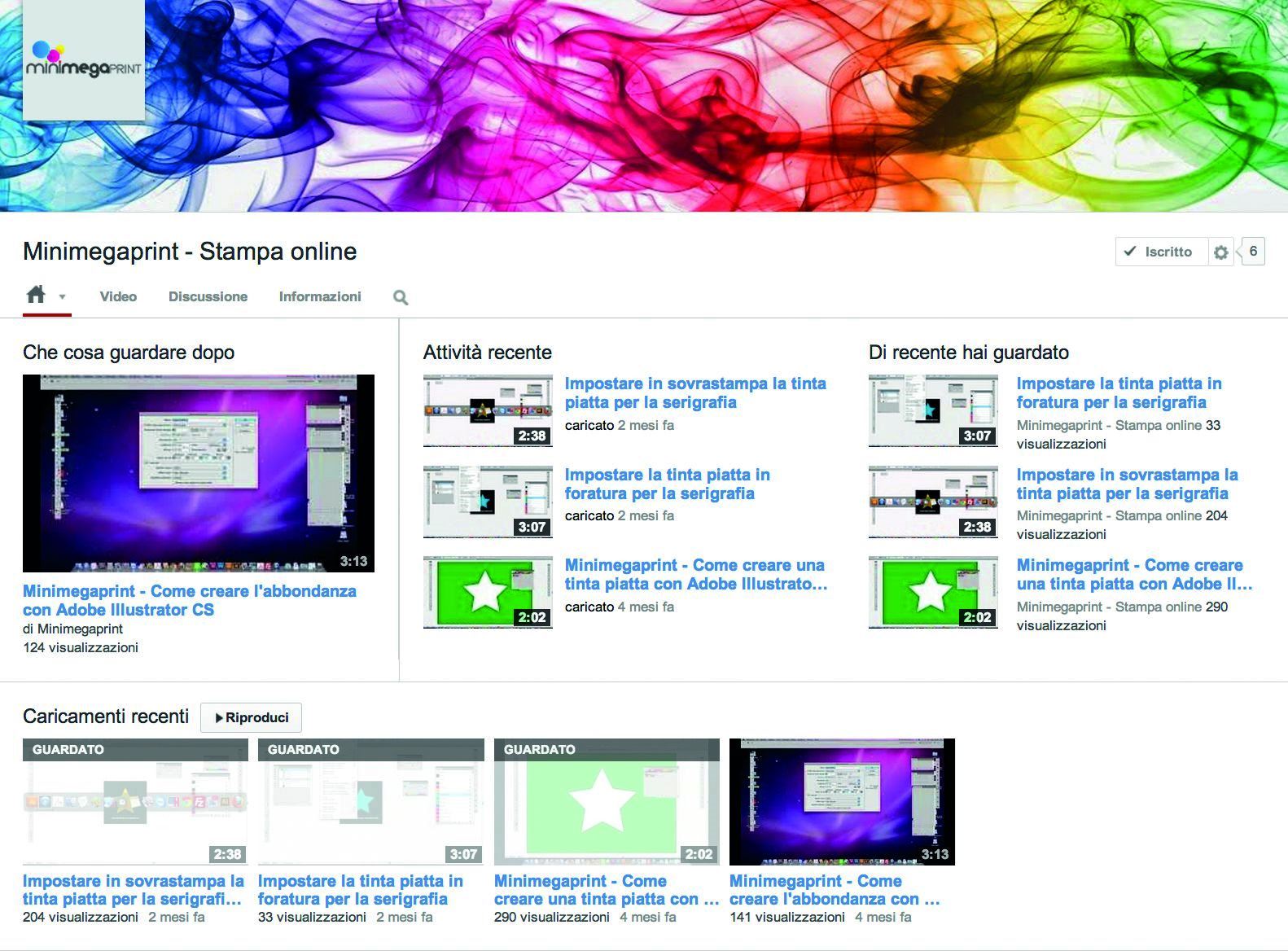Open upload title 'Minimegaprint - Come creare l'abbondanza con…'
Viewport: 1288px width, 951px height.
pyautogui.click(x=835, y=890)
